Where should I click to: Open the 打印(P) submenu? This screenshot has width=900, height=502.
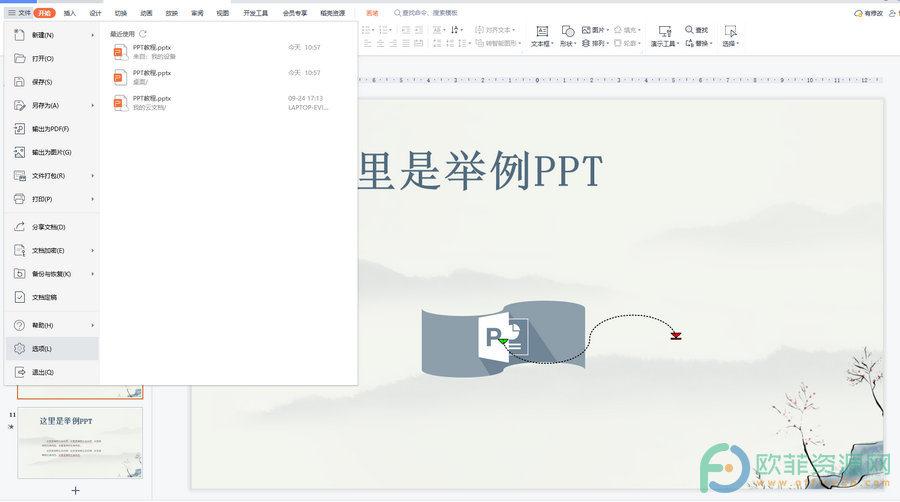coord(52,199)
